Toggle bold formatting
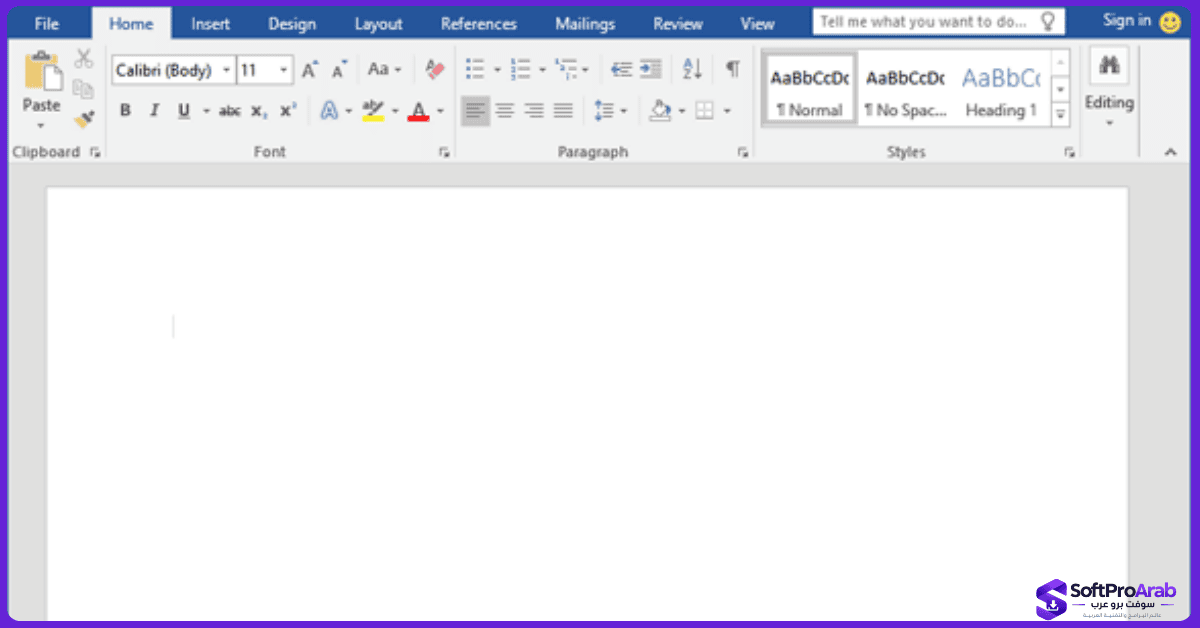 coord(125,111)
